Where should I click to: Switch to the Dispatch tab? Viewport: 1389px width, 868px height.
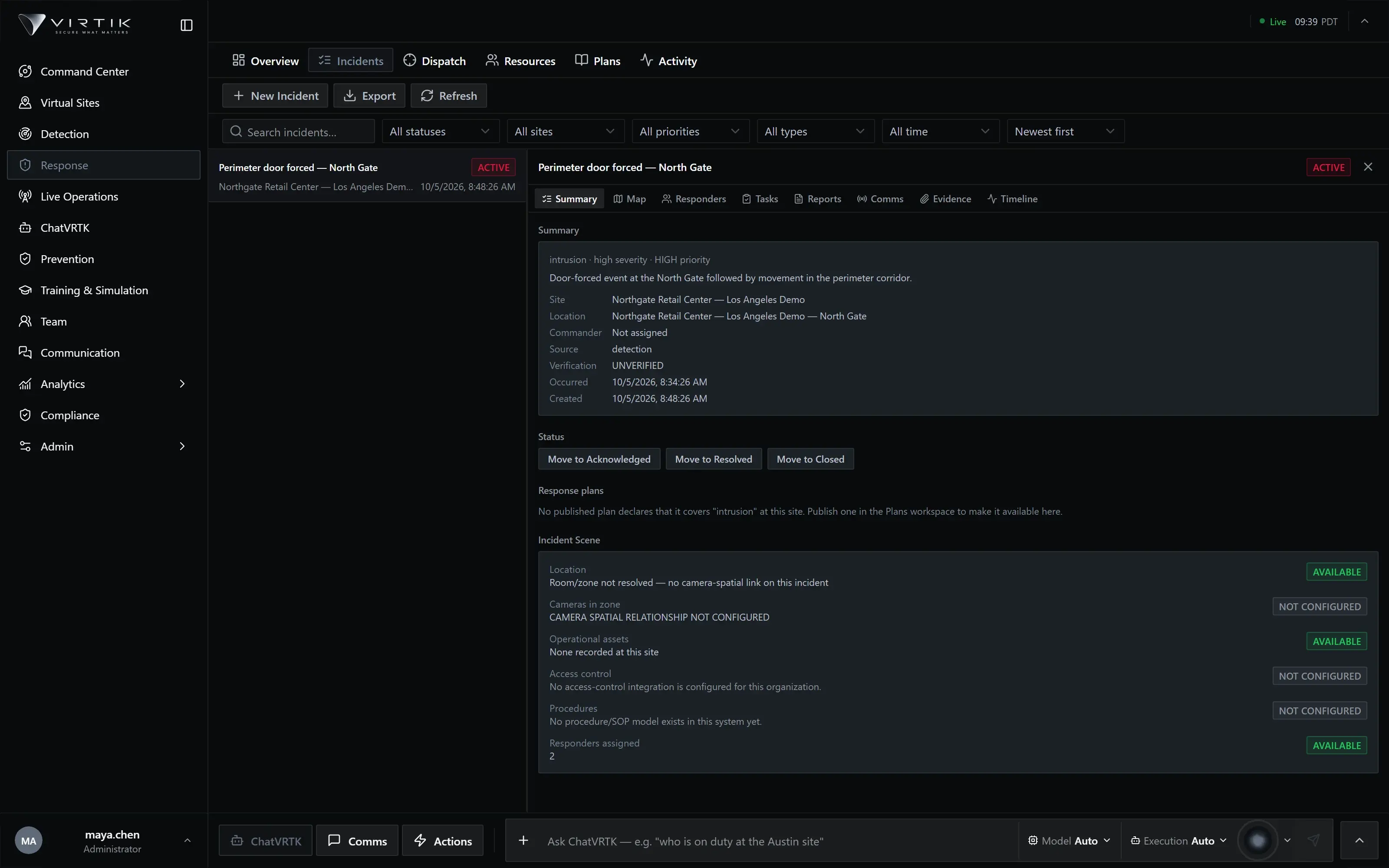pos(434,61)
